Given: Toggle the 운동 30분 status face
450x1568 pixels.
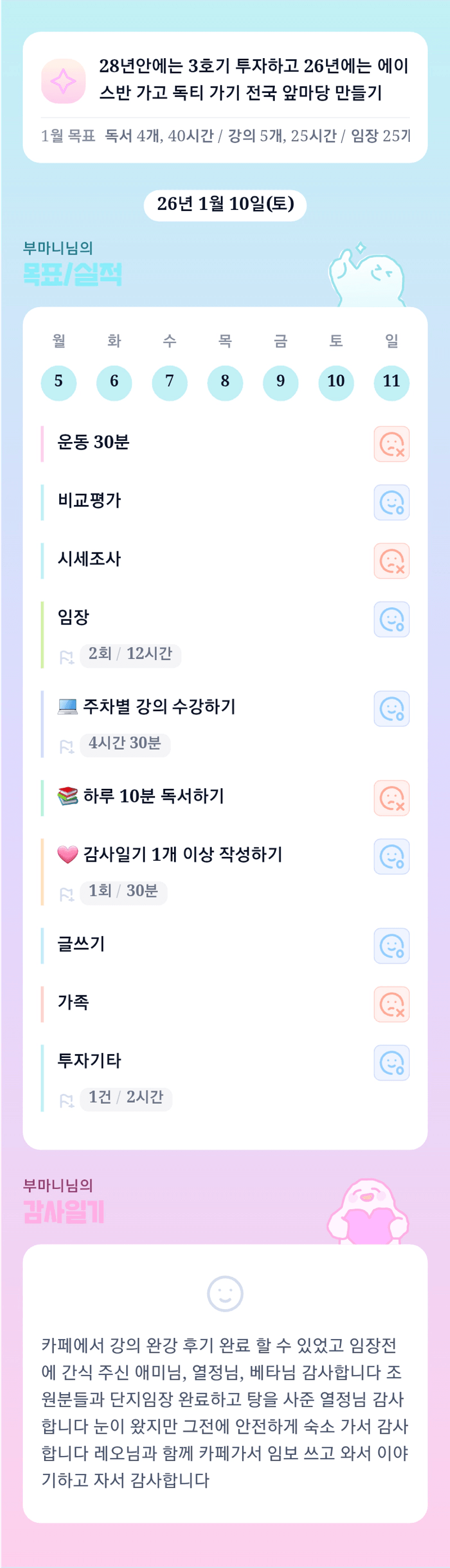Looking at the screenshot, I should (391, 444).
